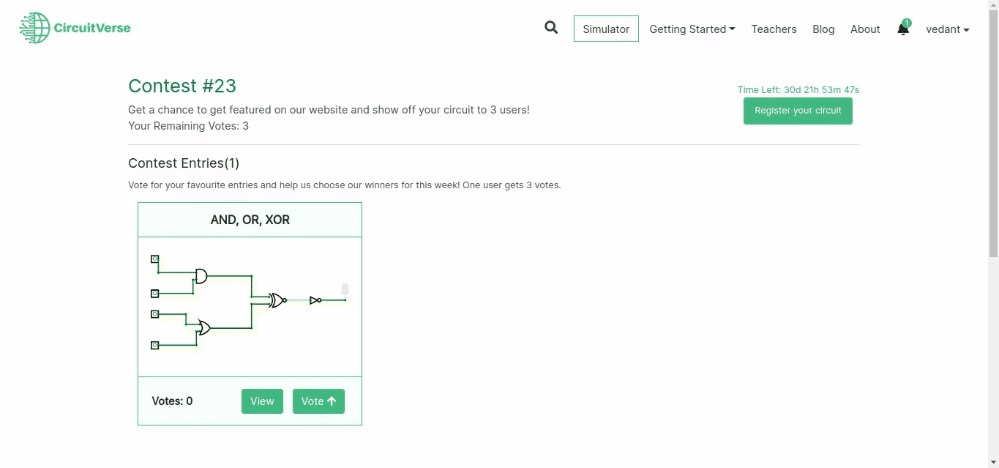The image size is (999, 468).
Task: Open the Simulator from the navbar
Action: coord(606,29)
